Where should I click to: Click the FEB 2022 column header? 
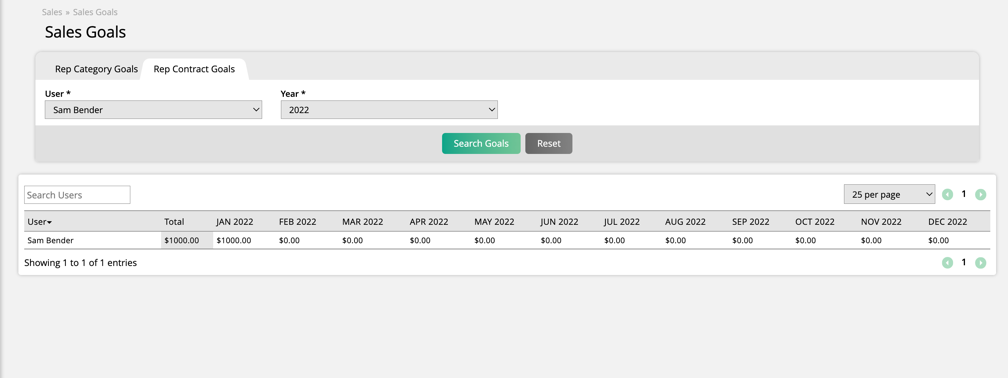[298, 222]
